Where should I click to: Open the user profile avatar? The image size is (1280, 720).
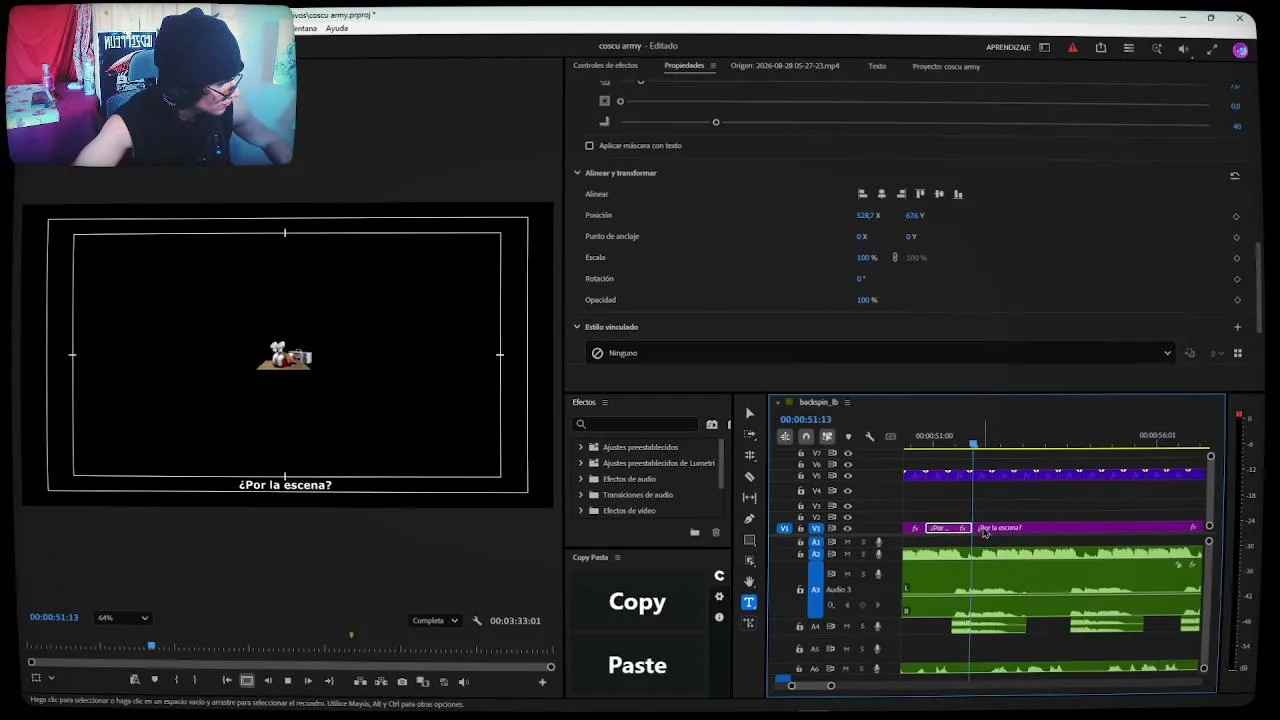tap(1240, 50)
